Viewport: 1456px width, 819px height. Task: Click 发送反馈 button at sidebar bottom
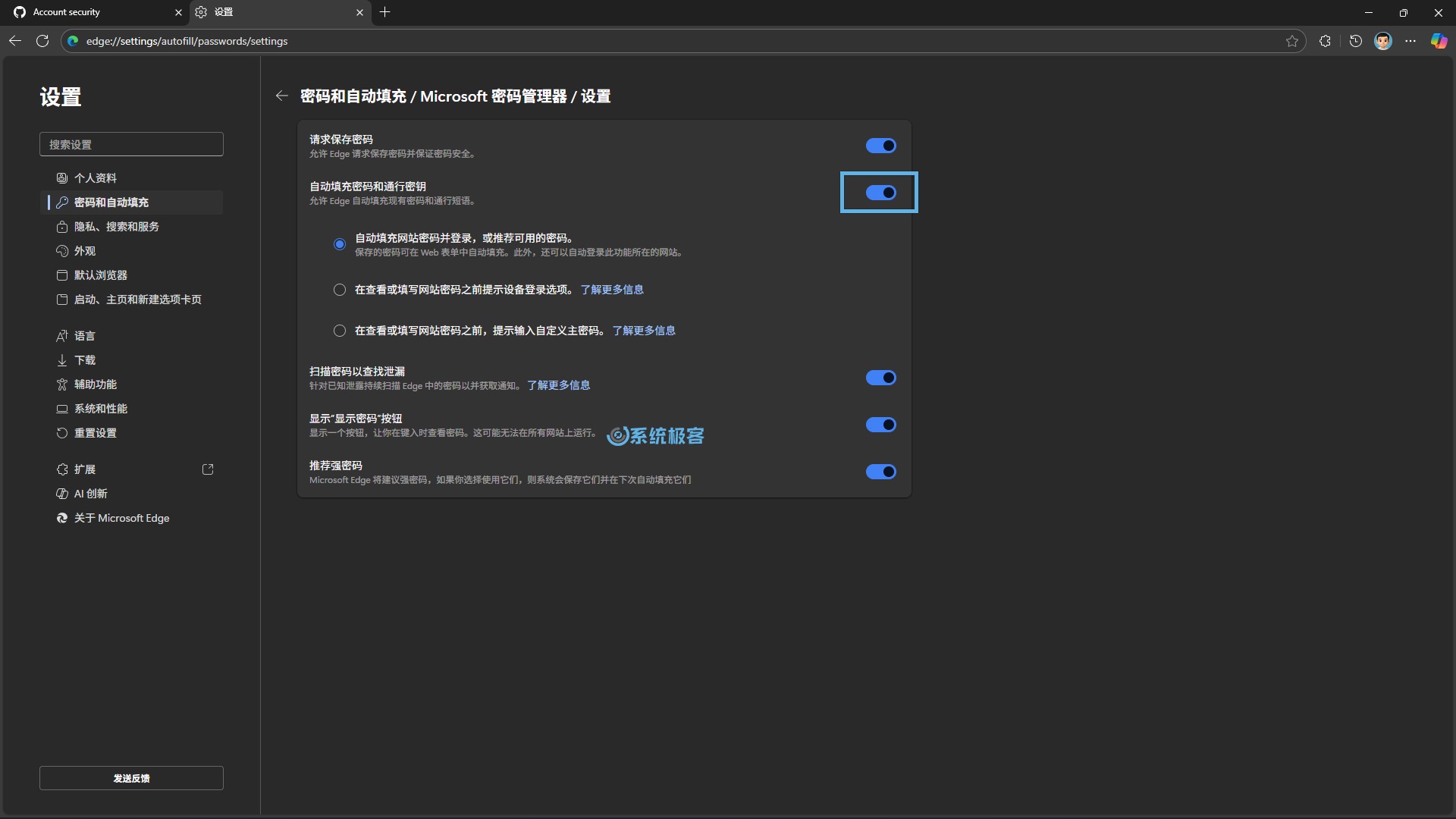tap(130, 777)
